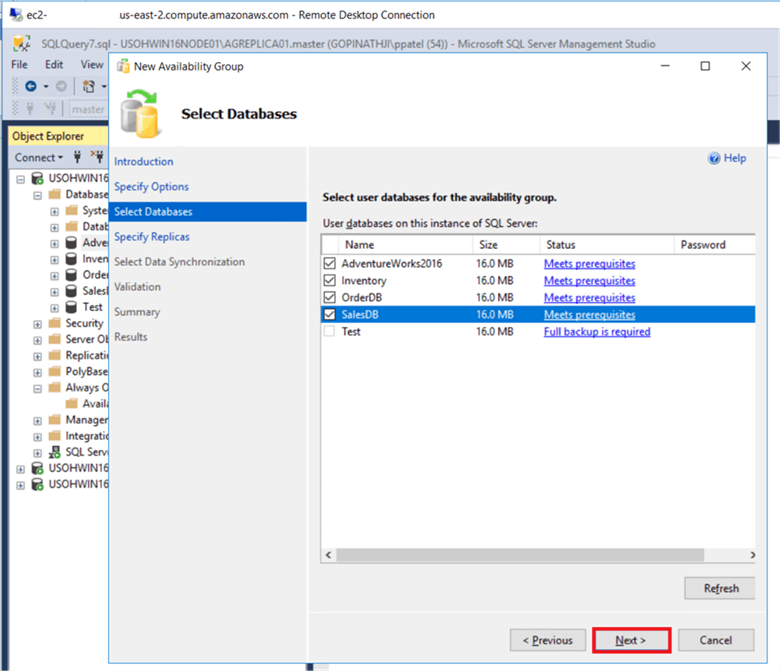Open the Edit menu
Screen dimensions: 780x671
pyautogui.click(x=53, y=64)
